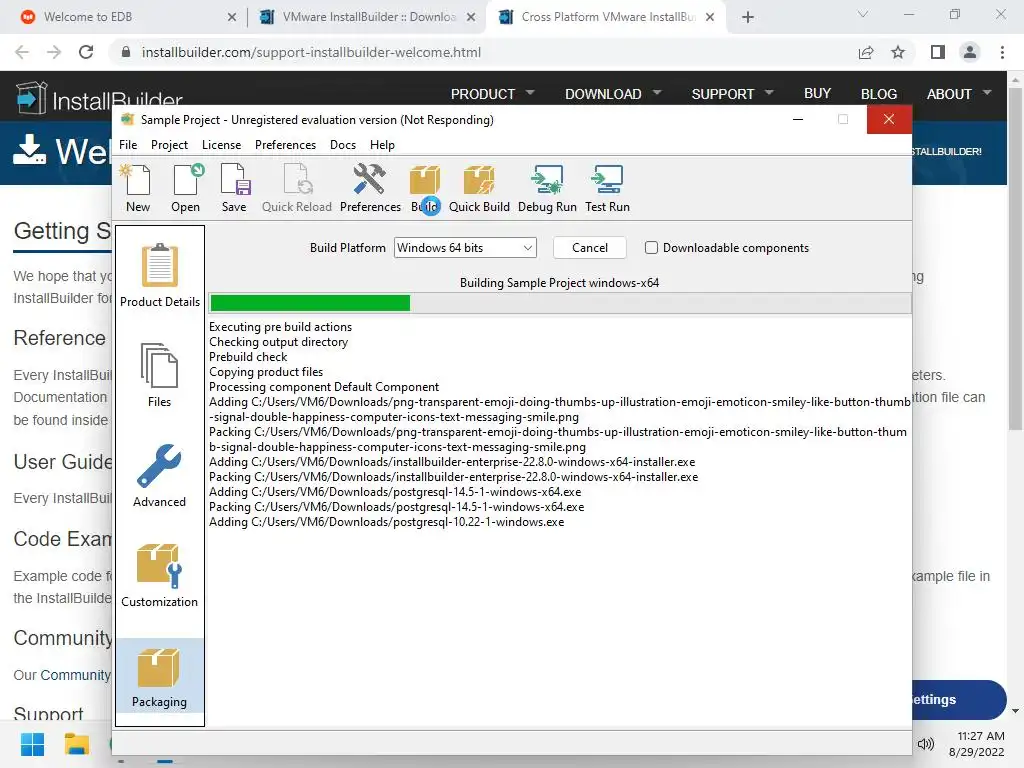
Task: Start a Quick Build from toolbar
Action: pos(479,189)
